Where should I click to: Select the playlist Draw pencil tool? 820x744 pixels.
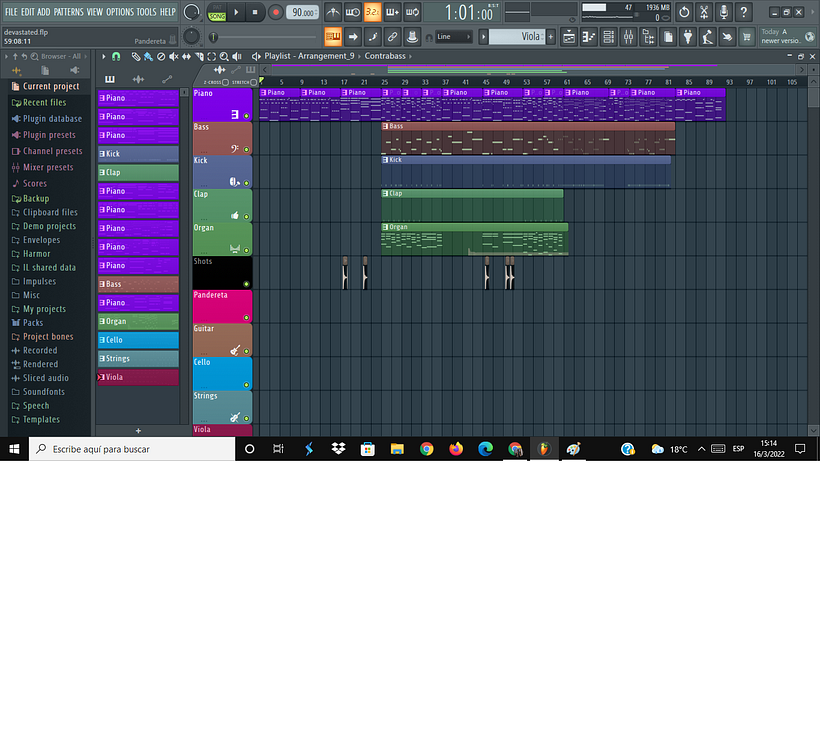(x=135, y=56)
